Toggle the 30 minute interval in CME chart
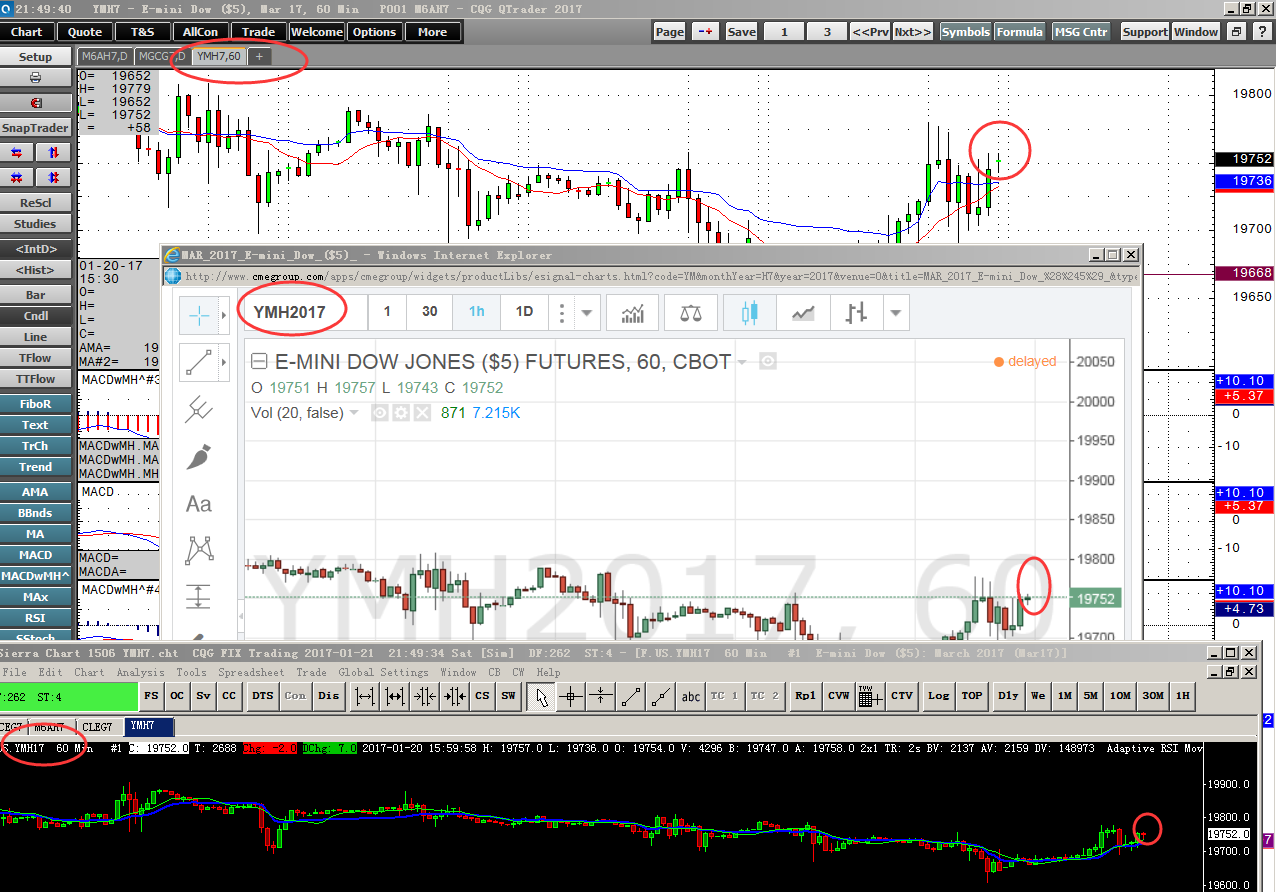1276x892 pixels. 430,312
